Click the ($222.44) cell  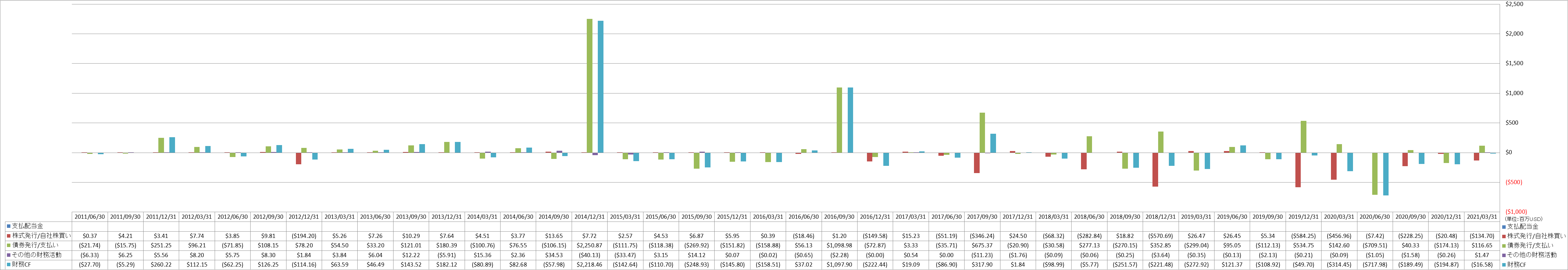pos(875,265)
